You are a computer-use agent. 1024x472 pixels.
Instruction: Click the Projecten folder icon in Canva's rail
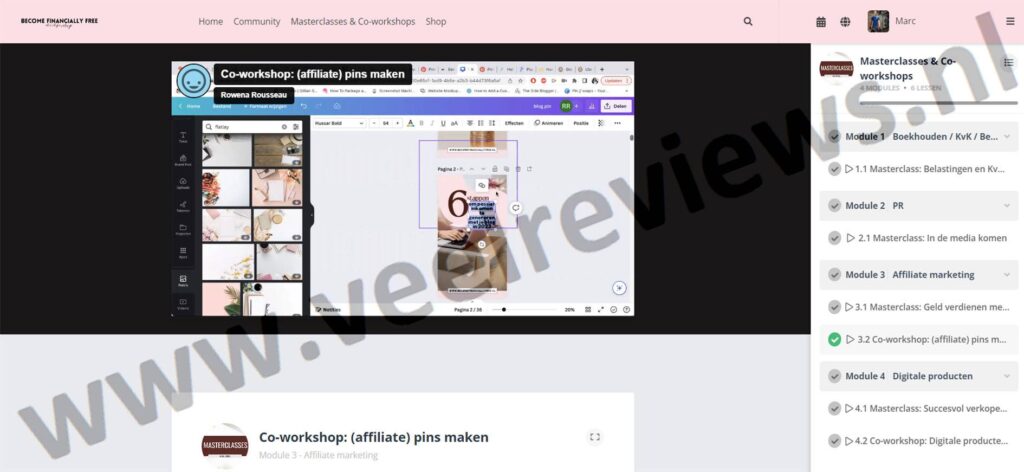[x=183, y=230]
